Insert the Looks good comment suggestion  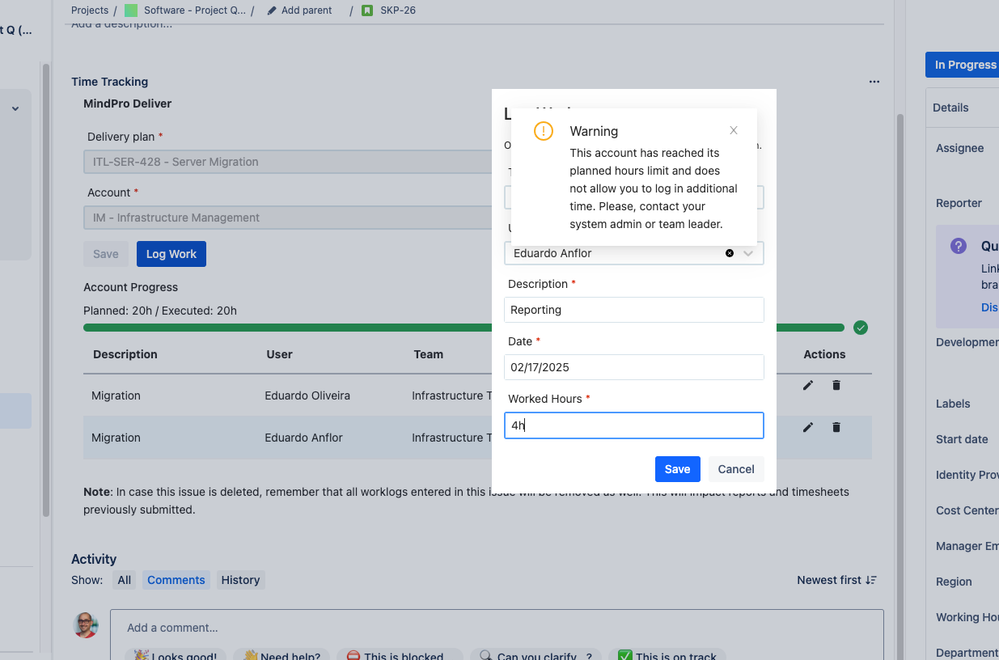[175, 655]
